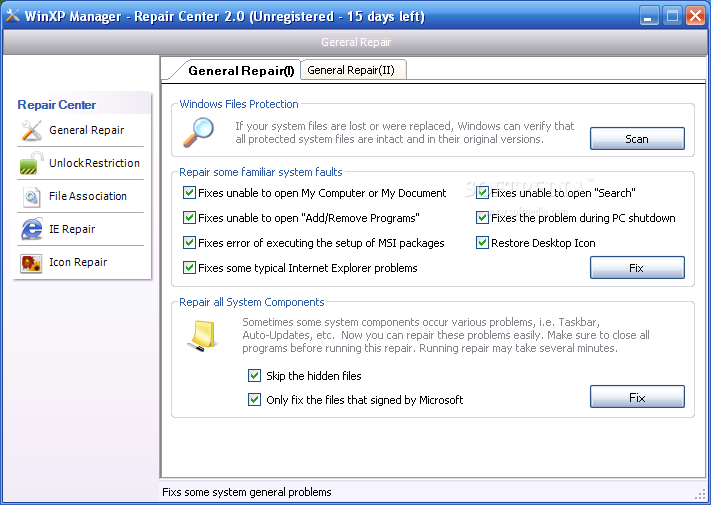Screen dimensions: 711x505
Task: Toggle Fixes unable to open Add/Remove Programs
Action: [x=189, y=218]
